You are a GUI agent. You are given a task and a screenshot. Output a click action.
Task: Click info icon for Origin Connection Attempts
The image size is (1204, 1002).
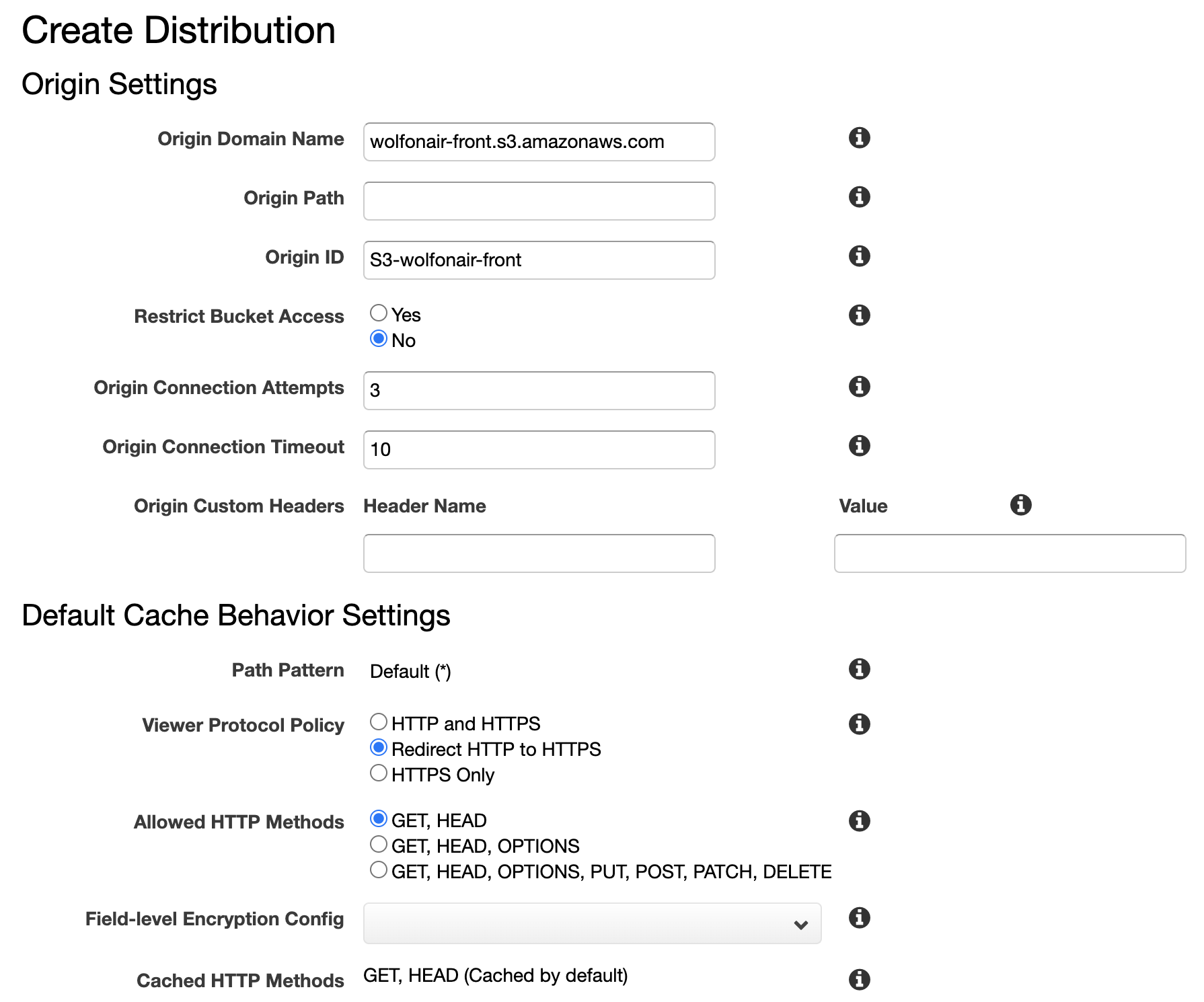pos(859,387)
